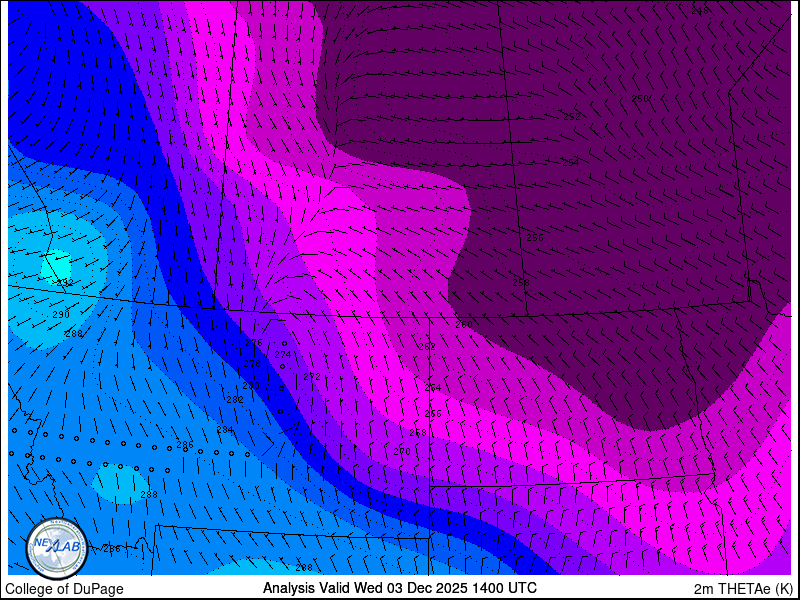Click the 282 contour label
Viewport: 800px width, 600px height.
(235, 400)
